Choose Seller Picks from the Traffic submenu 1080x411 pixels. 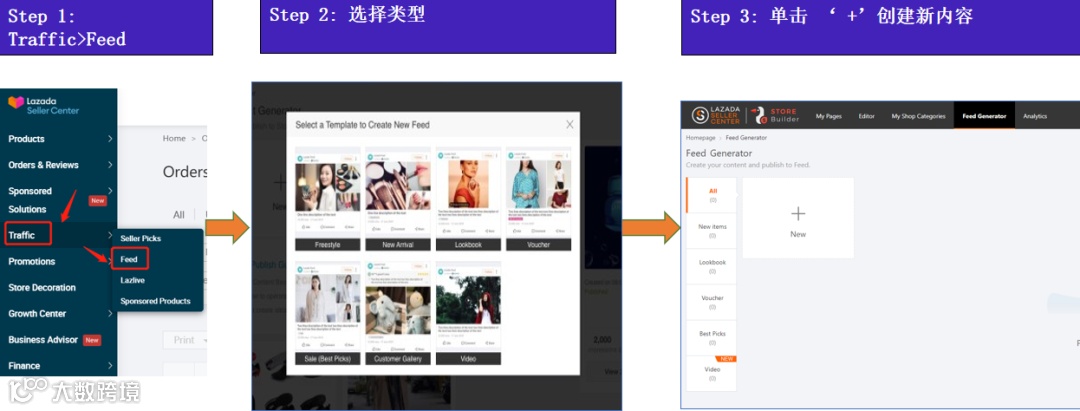coord(141,238)
